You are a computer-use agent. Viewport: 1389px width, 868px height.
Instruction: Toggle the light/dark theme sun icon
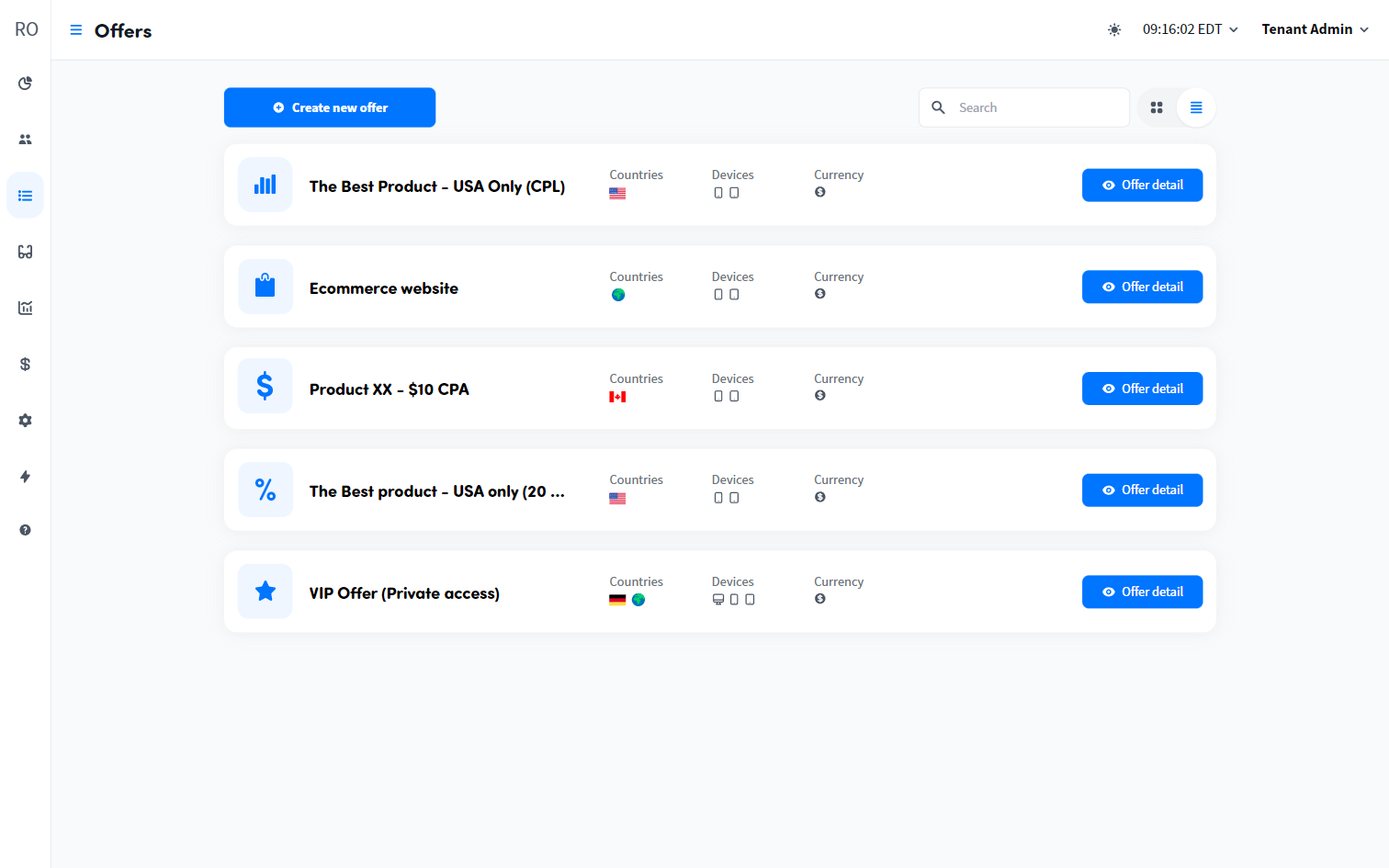(x=1114, y=29)
